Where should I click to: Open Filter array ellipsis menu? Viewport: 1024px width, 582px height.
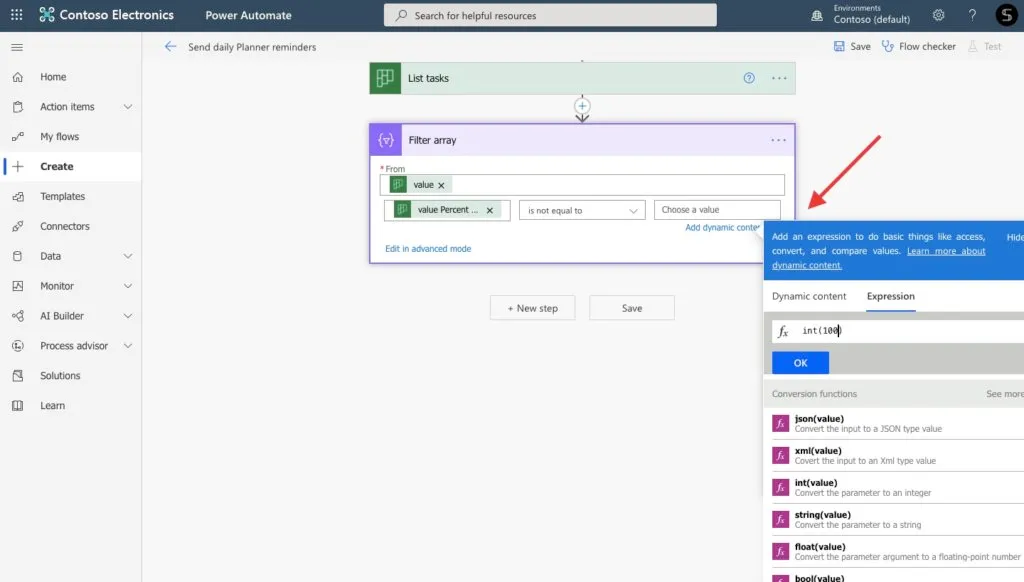tap(778, 140)
